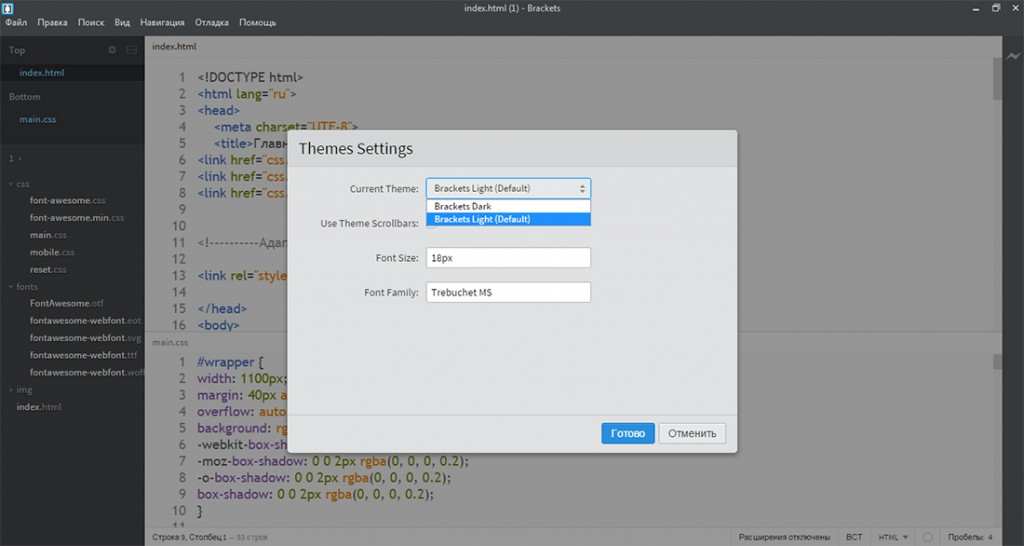
Task: Open FontAwesome.otf in file tree
Action: coord(66,303)
